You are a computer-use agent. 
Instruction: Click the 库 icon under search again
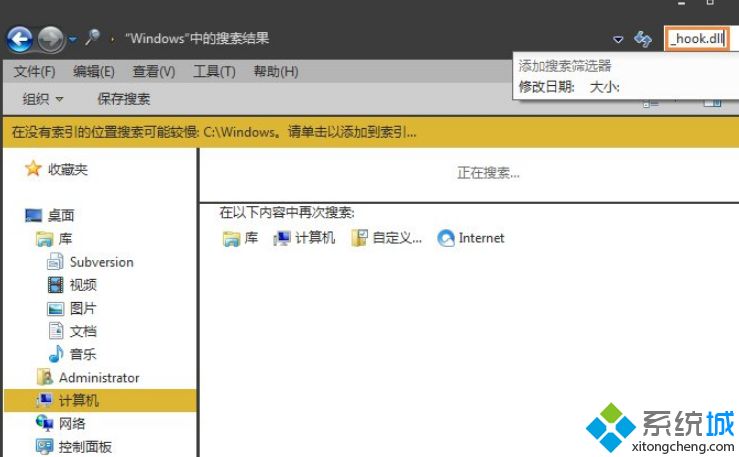pyautogui.click(x=231, y=238)
